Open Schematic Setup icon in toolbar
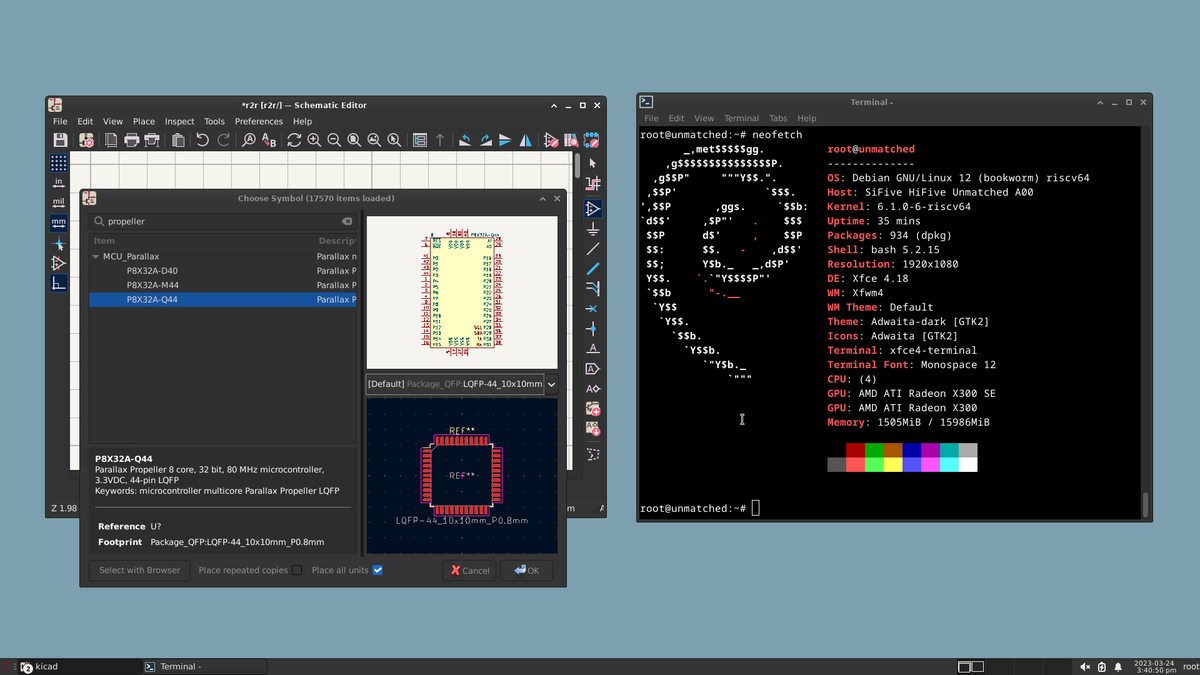This screenshot has height=675, width=1200. tap(86, 141)
